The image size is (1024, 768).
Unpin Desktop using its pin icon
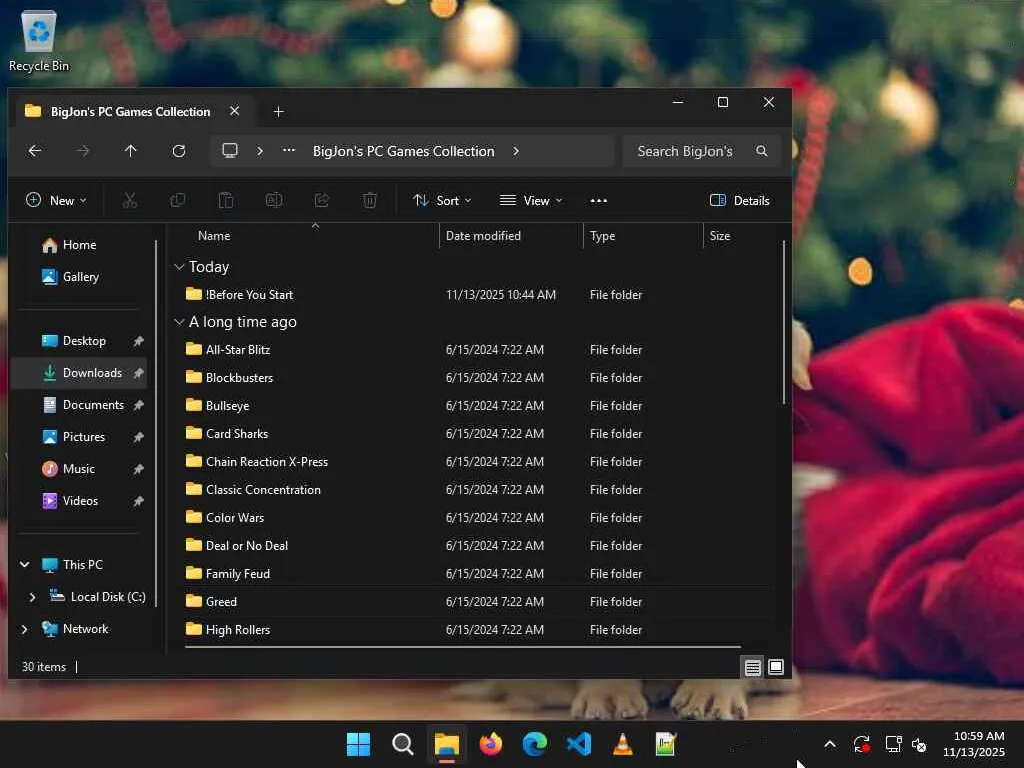tap(138, 341)
